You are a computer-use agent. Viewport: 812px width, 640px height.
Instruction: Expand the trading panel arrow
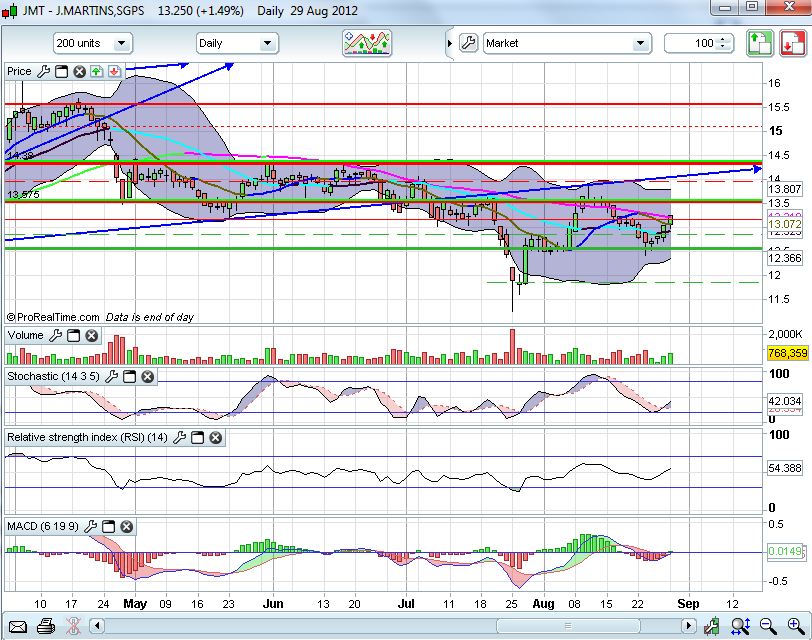pos(450,43)
